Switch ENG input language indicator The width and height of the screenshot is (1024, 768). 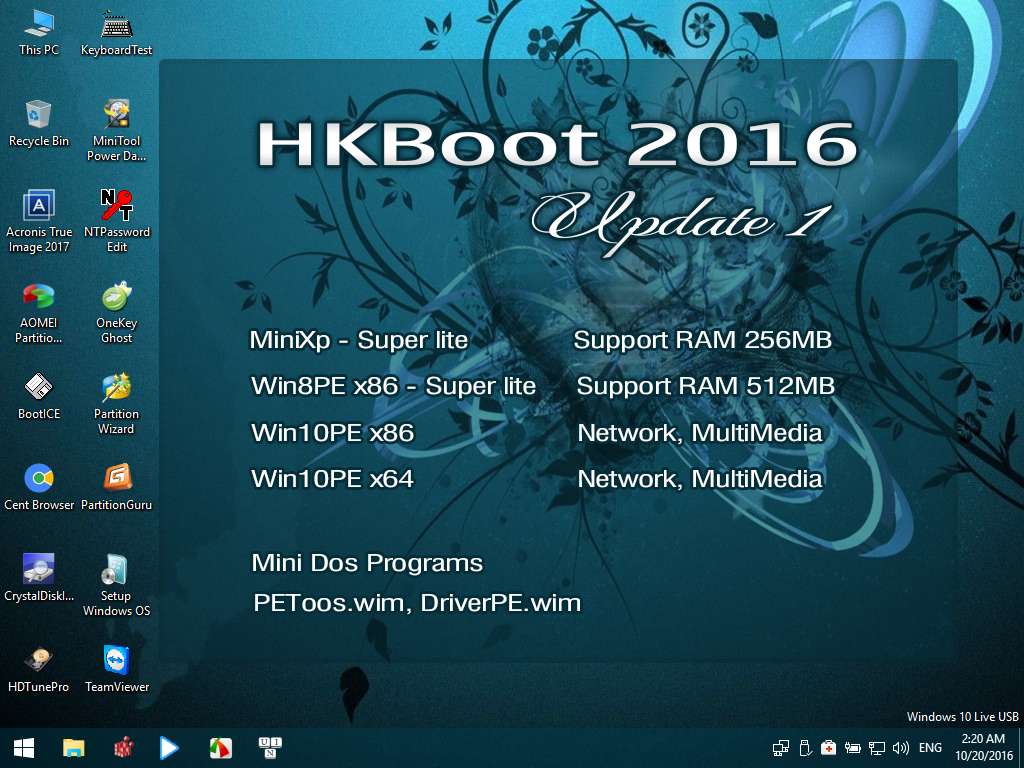click(930, 748)
